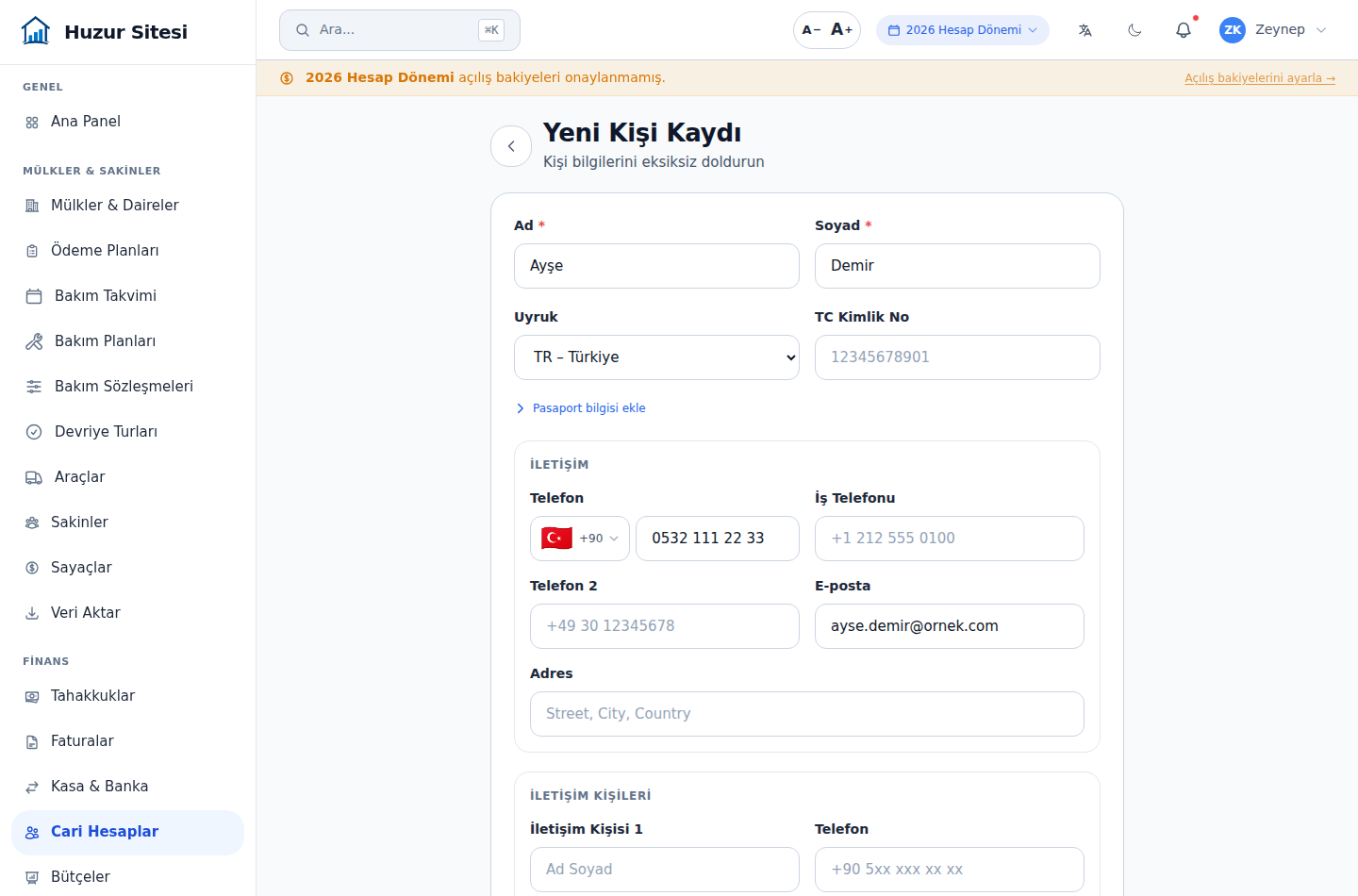
Task: Click the Adres input field
Action: [807, 714]
